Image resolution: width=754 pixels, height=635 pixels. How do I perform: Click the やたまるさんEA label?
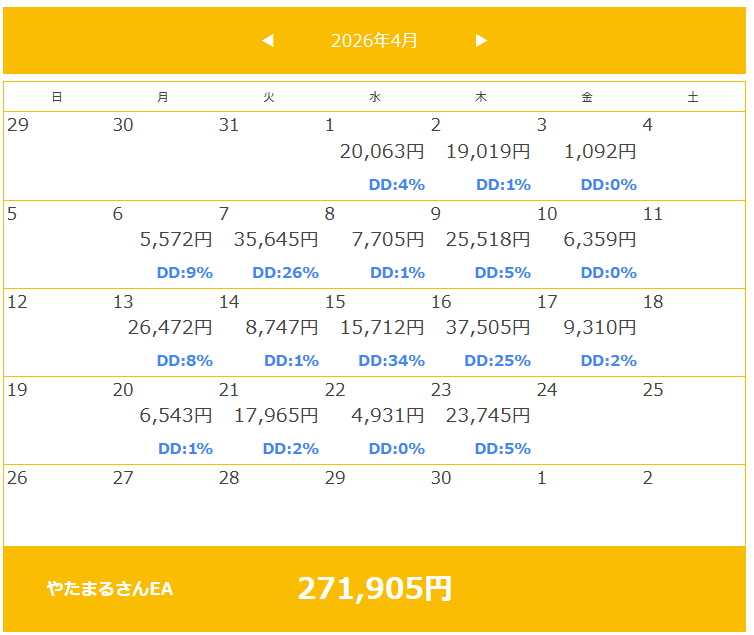point(110,589)
